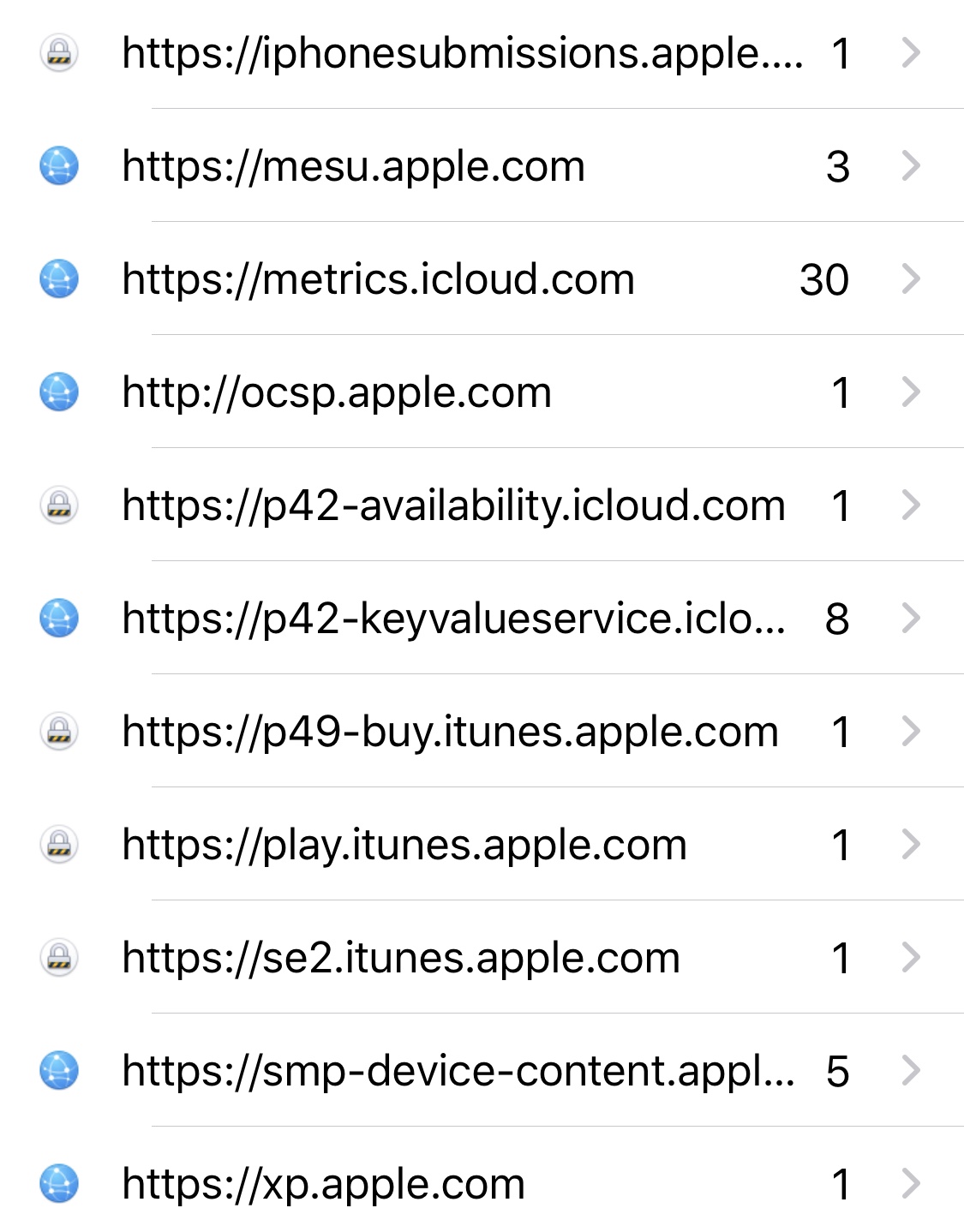Open the https://play.itunes.apple.com entry

click(x=404, y=845)
